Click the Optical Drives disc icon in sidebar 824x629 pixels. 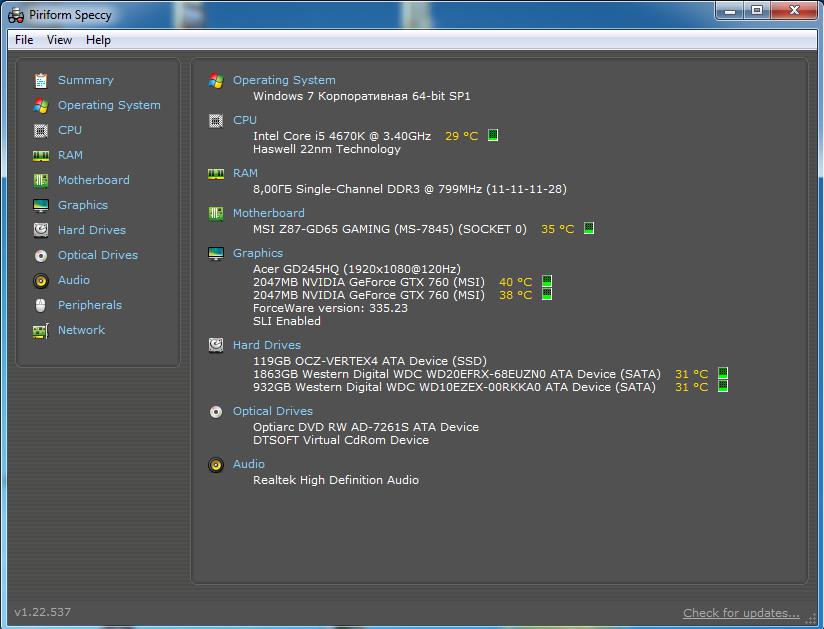pyautogui.click(x=40, y=255)
